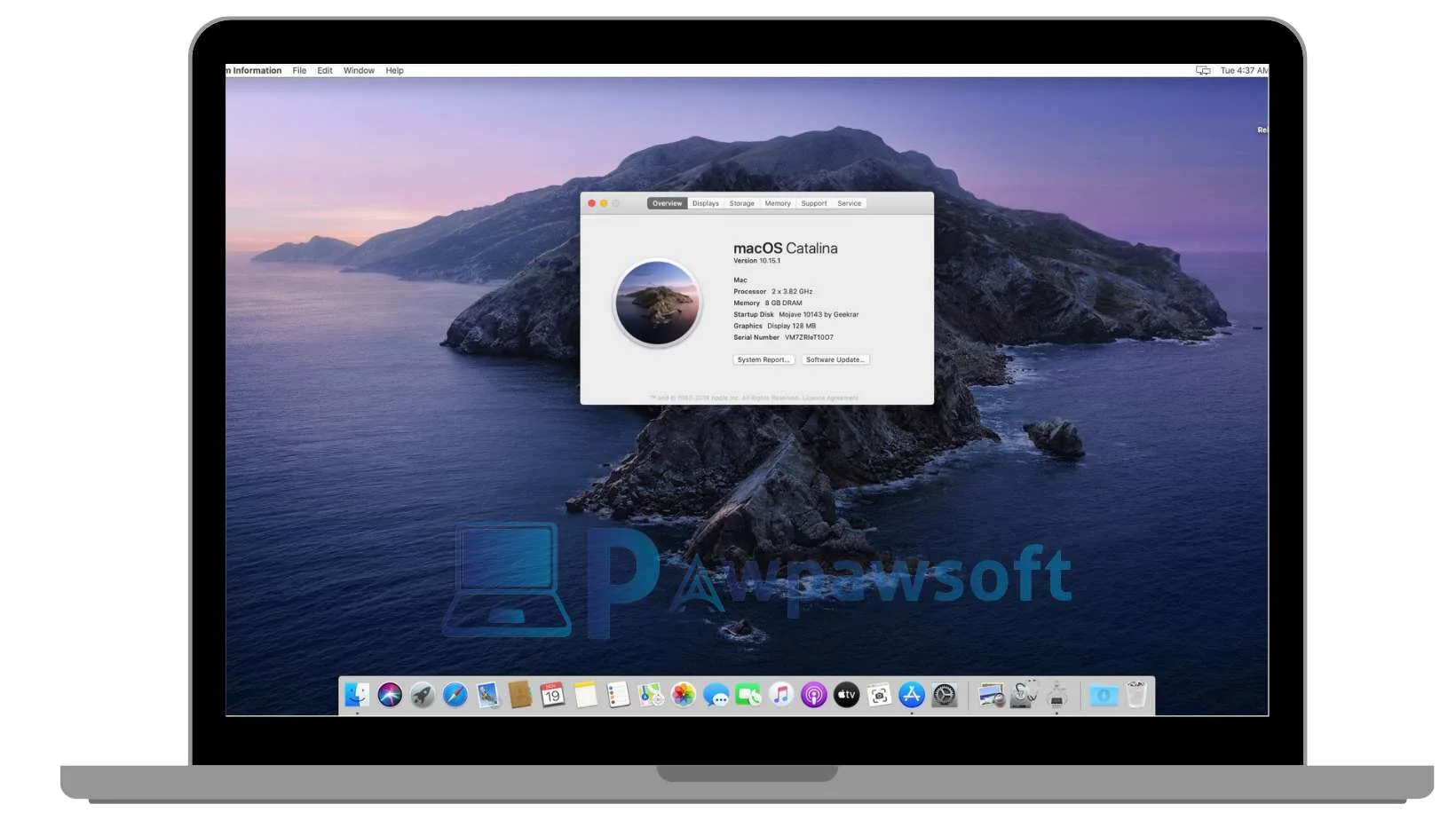Open the Edit menu
The image size is (1456, 820).
(x=325, y=70)
